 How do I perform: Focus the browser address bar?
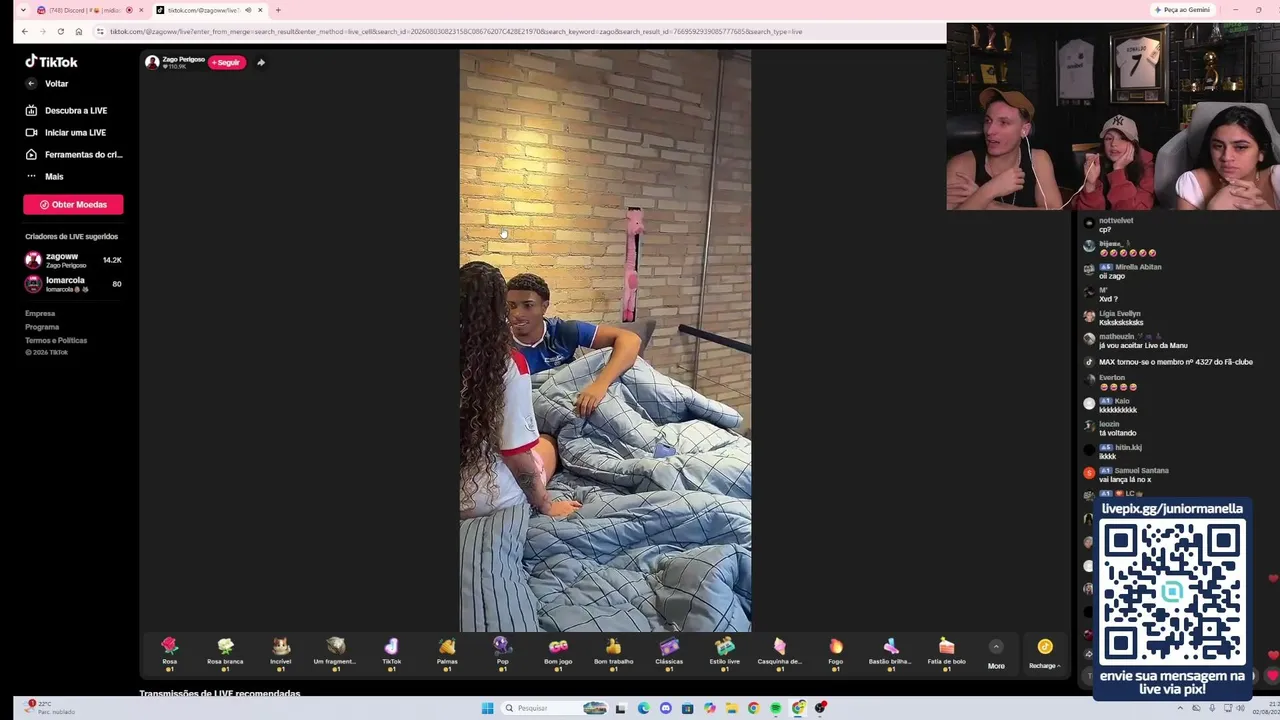point(520,32)
